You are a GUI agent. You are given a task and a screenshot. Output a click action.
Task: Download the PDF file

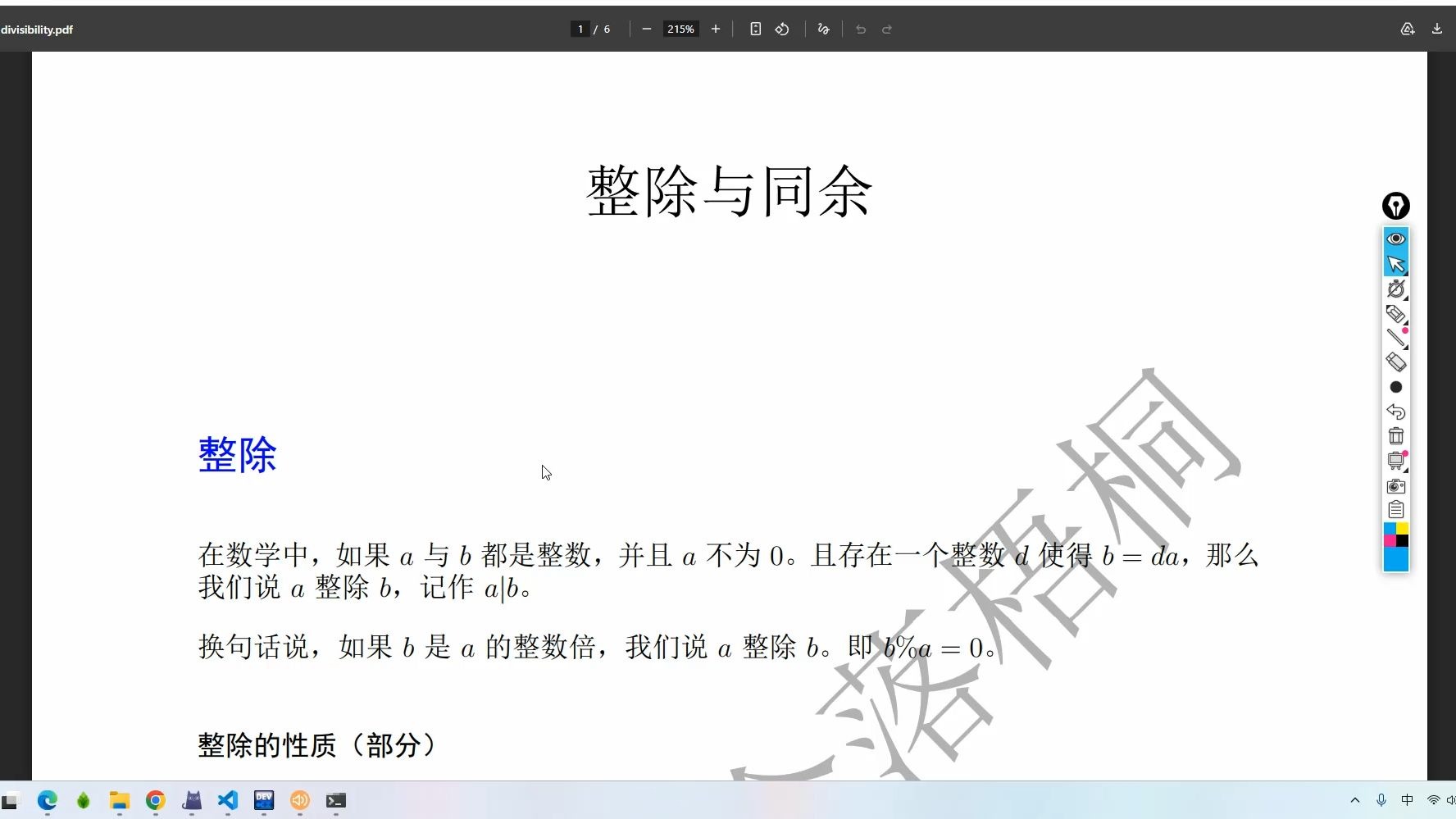tap(1437, 30)
